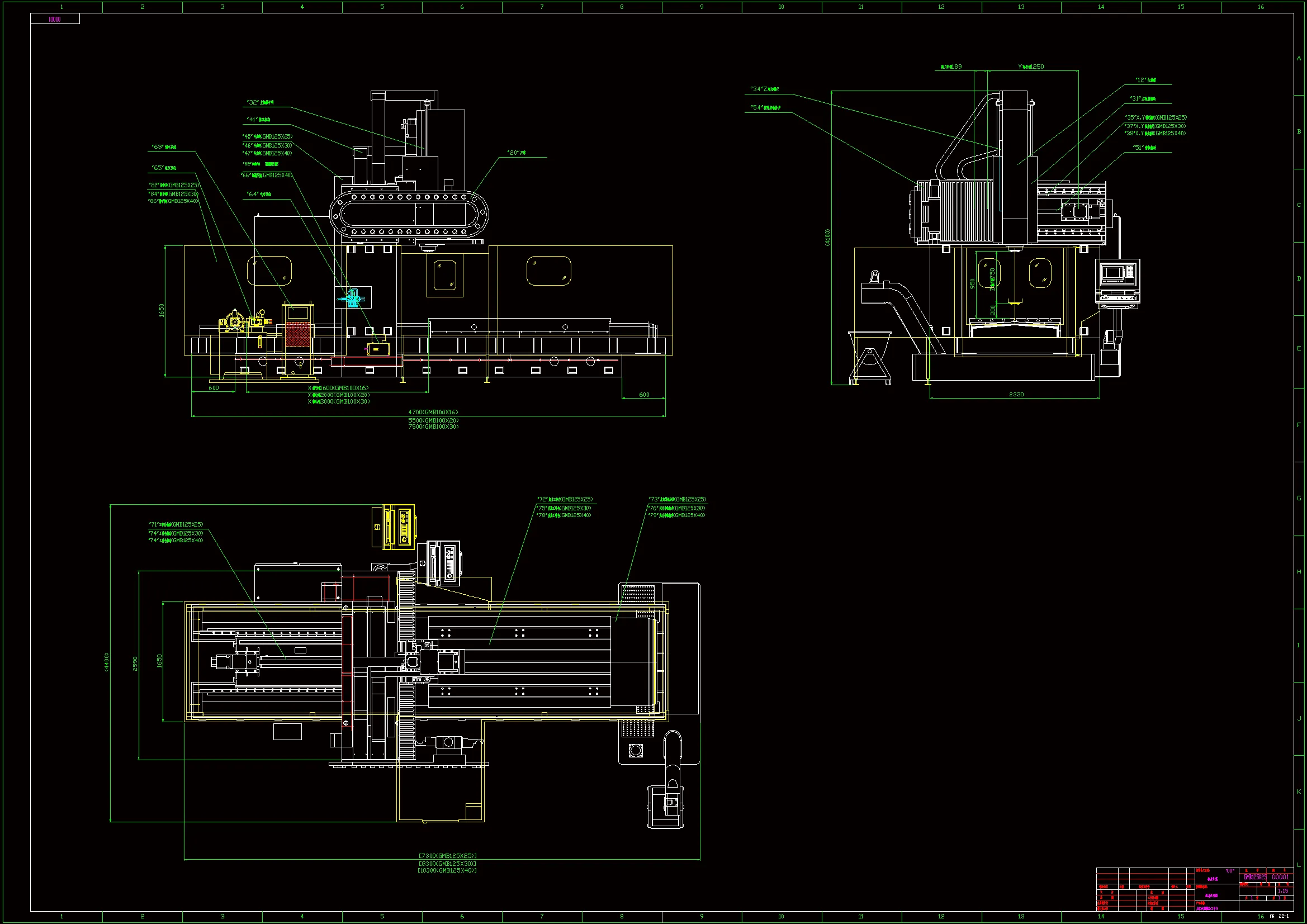Select the '63' callout label on left
Viewport: 1307px width, 924px height.
164,148
